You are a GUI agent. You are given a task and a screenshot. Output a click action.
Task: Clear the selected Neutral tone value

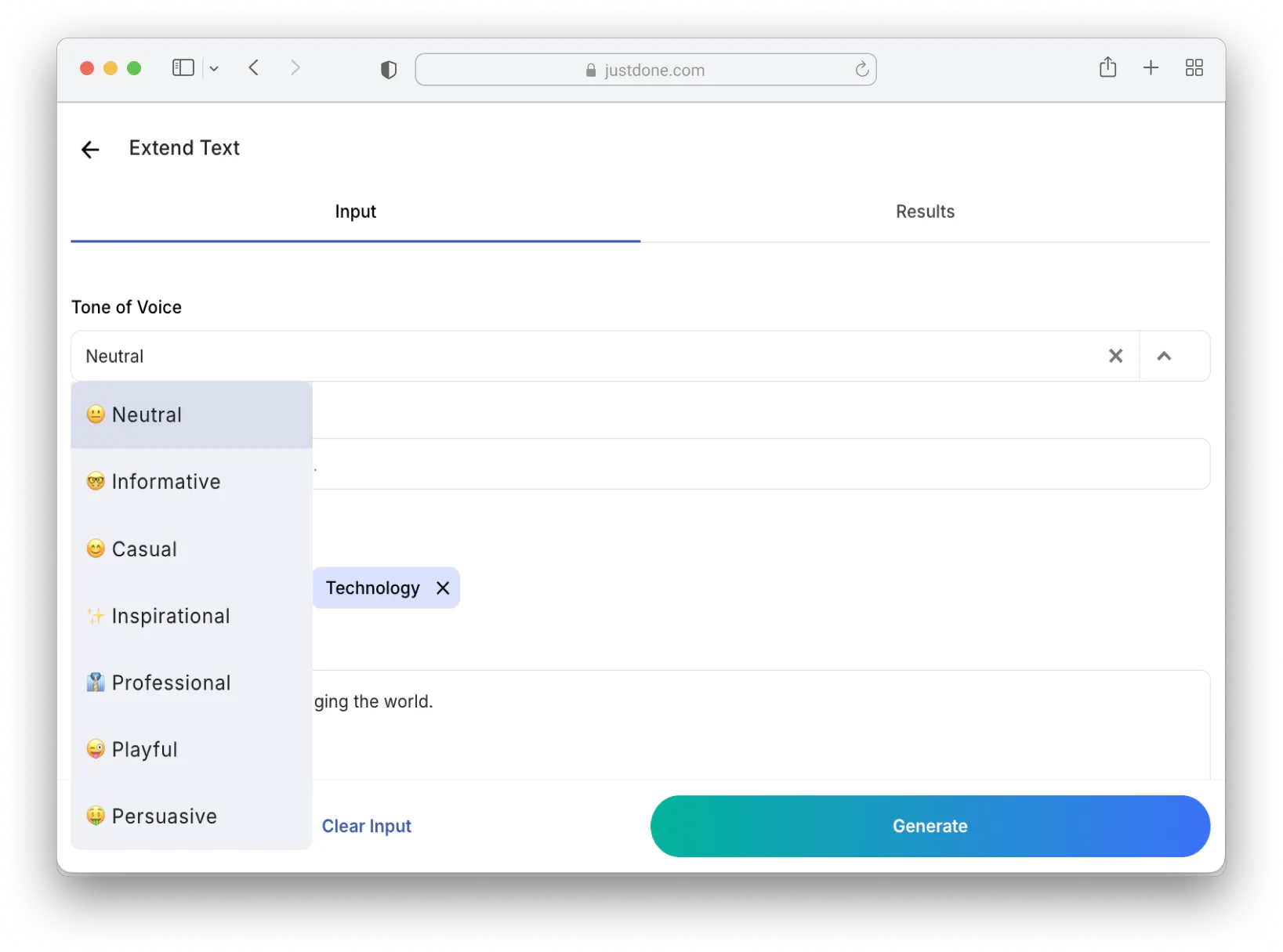click(1115, 356)
